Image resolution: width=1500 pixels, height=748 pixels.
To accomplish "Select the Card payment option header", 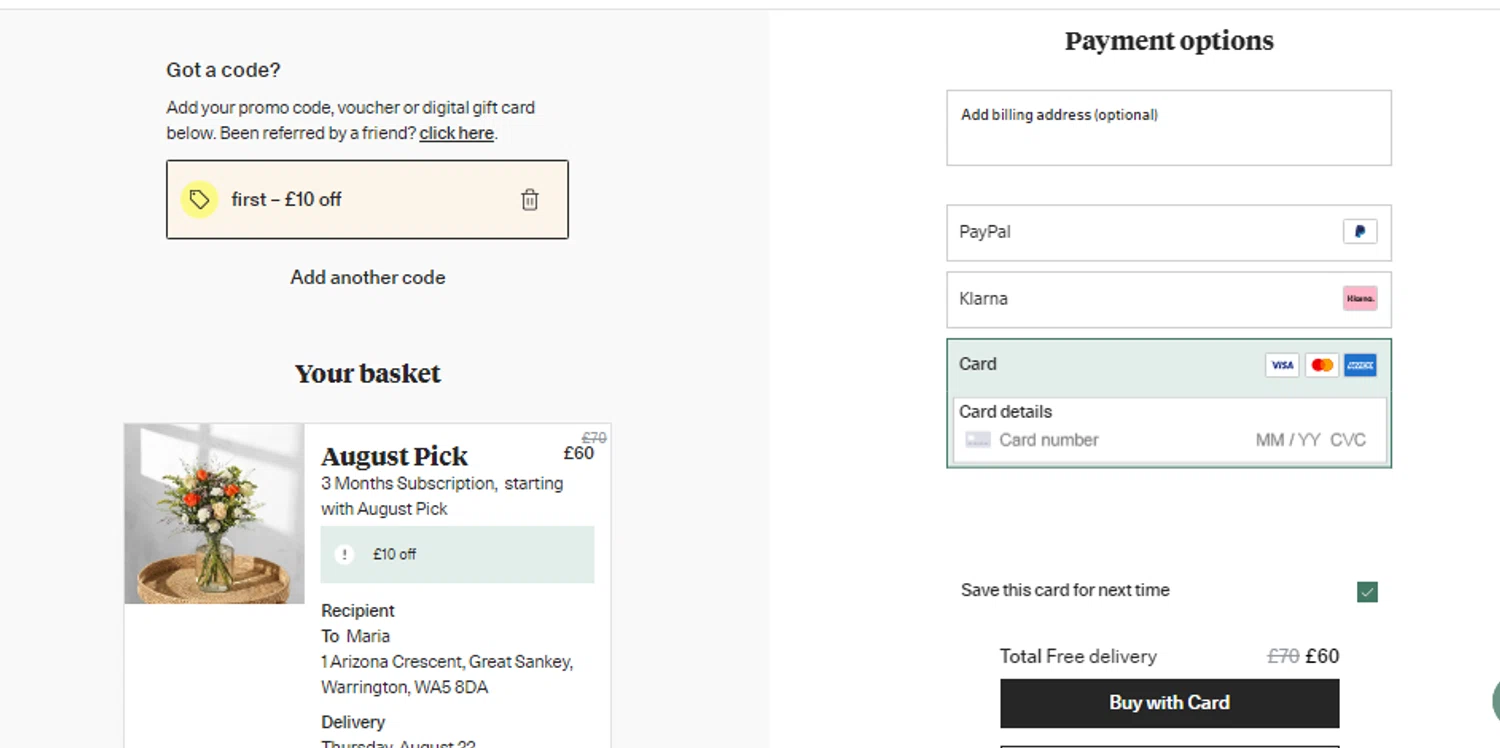I will coord(1100,365).
